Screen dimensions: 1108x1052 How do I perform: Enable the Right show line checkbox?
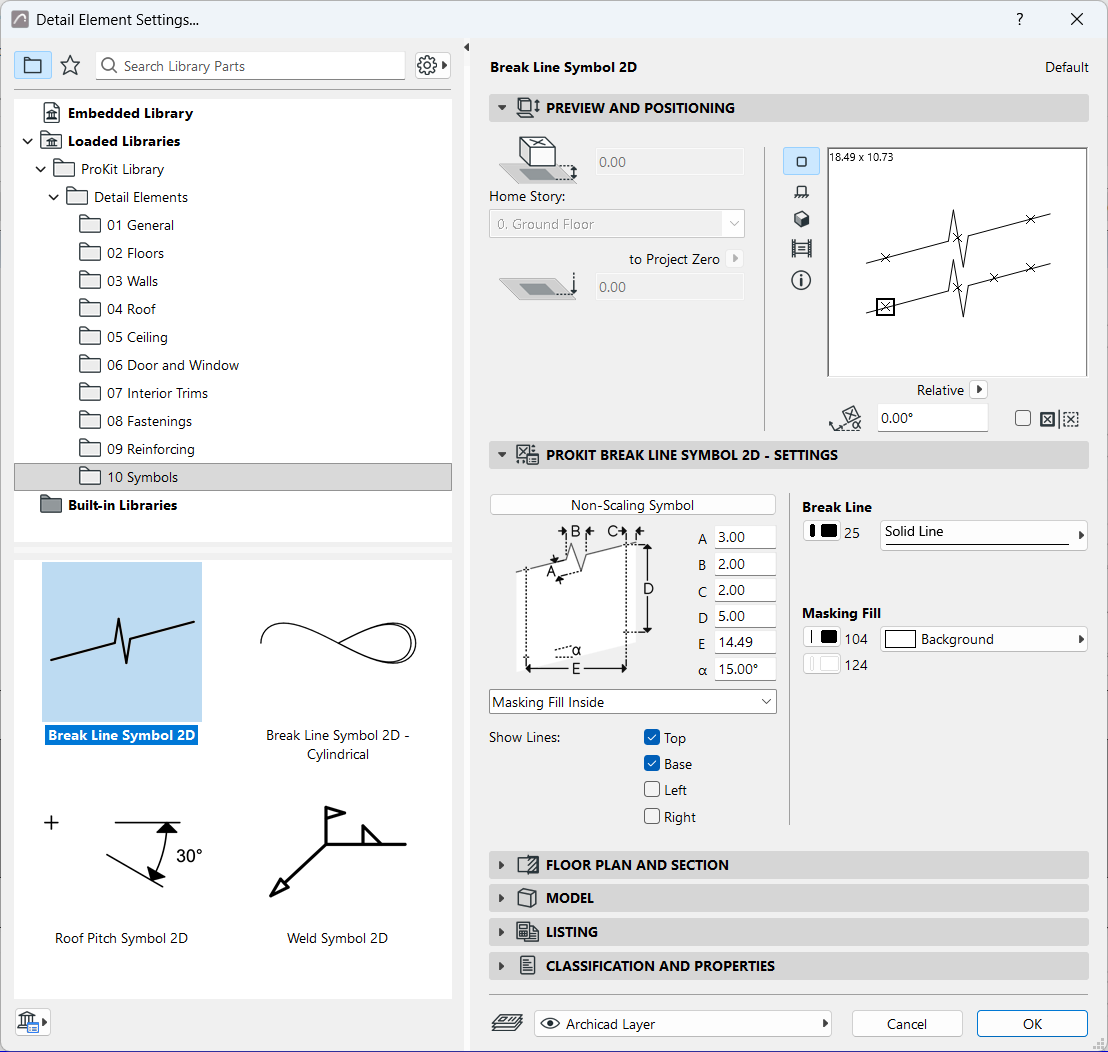652,817
